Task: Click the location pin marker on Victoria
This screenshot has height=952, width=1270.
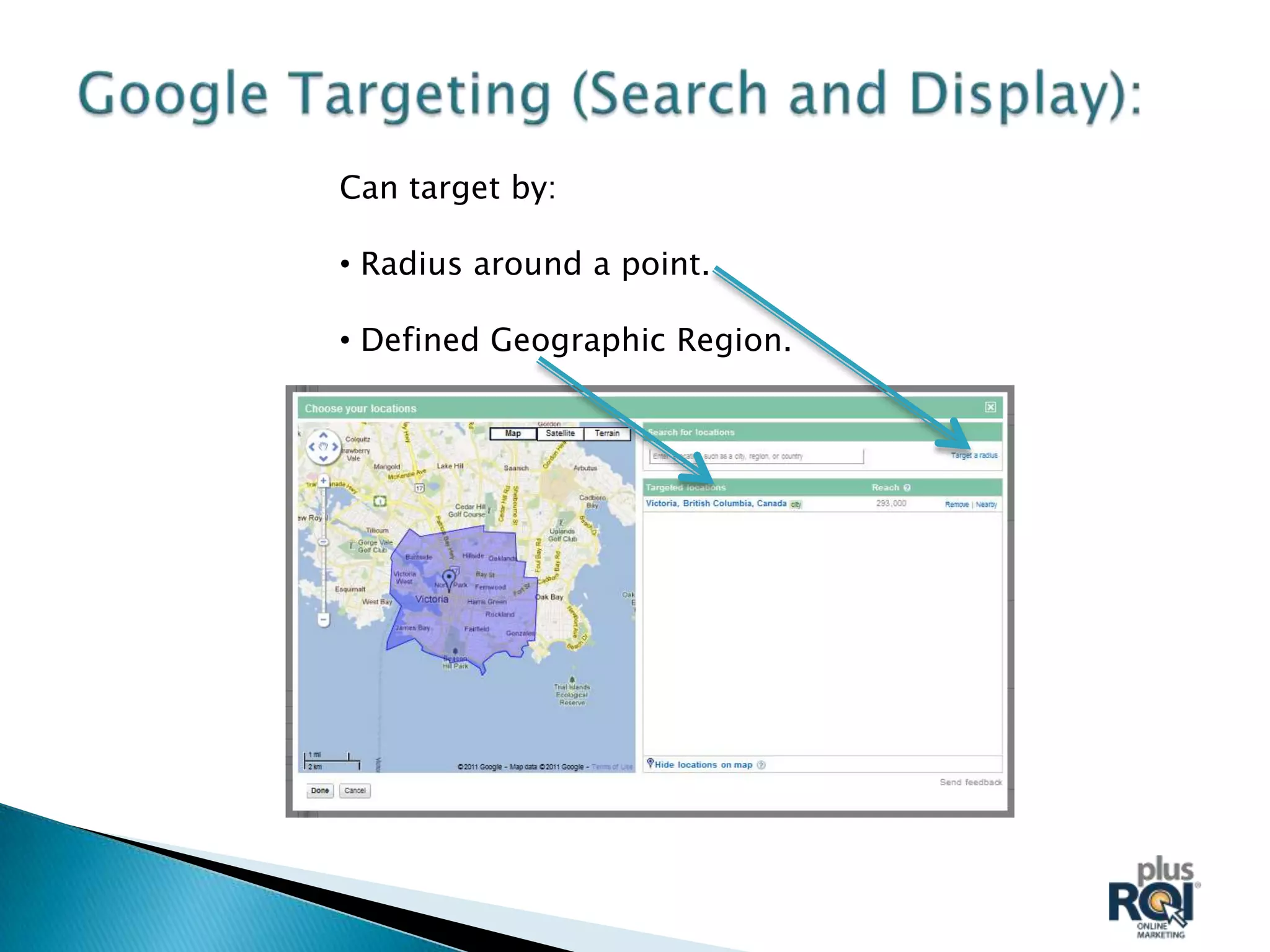Action: [x=449, y=580]
